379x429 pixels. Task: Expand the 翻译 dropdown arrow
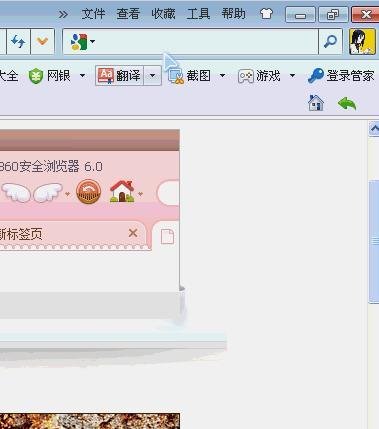(153, 76)
